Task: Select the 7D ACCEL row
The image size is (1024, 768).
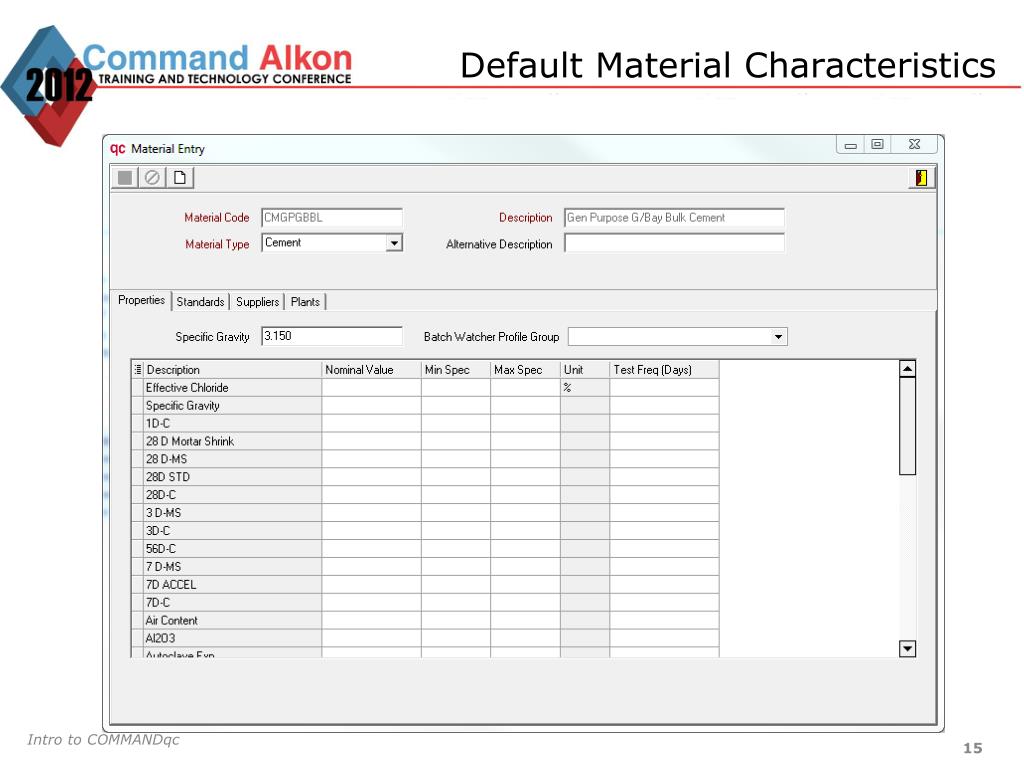Action: (425, 584)
